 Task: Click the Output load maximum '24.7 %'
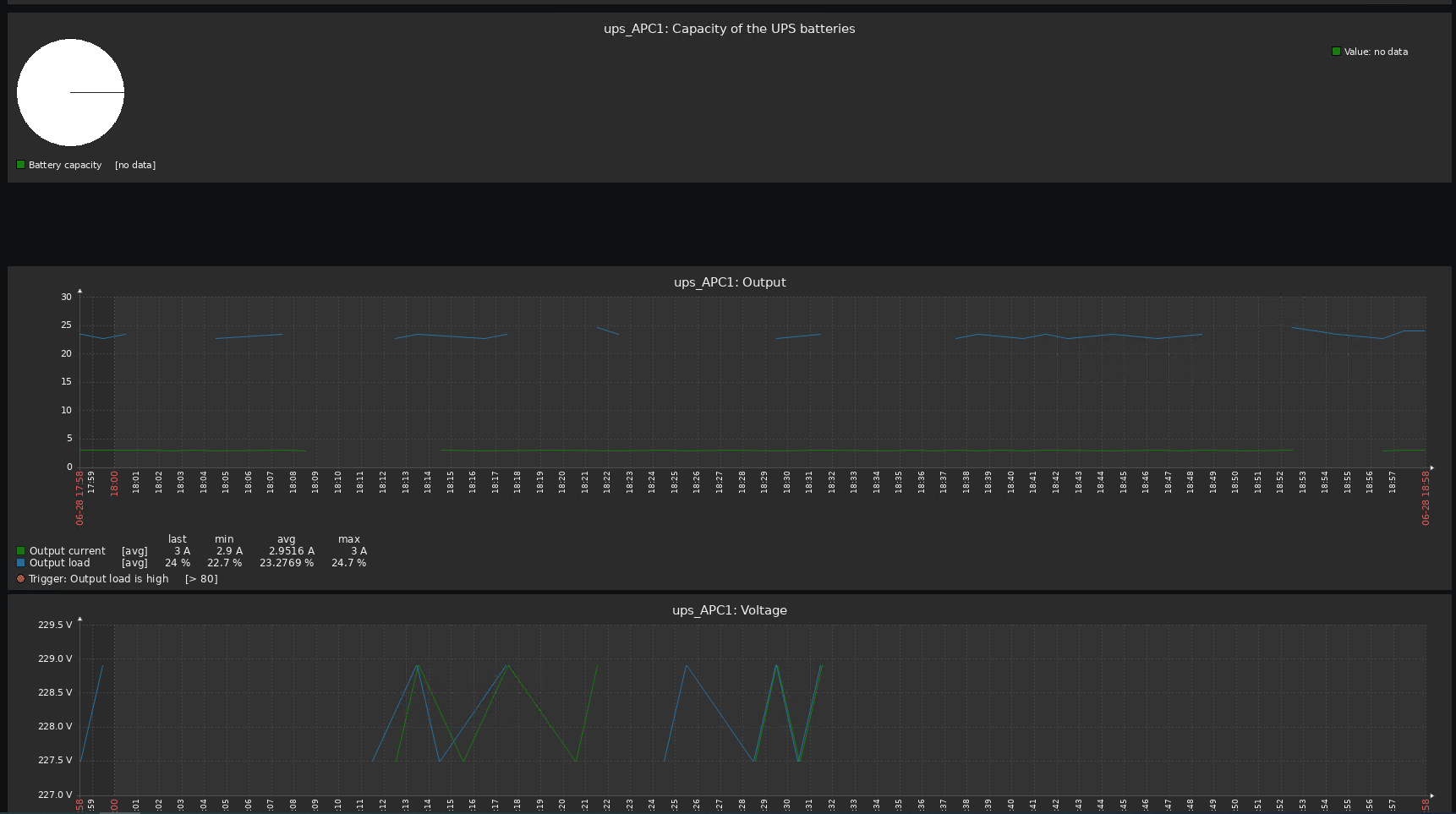click(x=349, y=562)
